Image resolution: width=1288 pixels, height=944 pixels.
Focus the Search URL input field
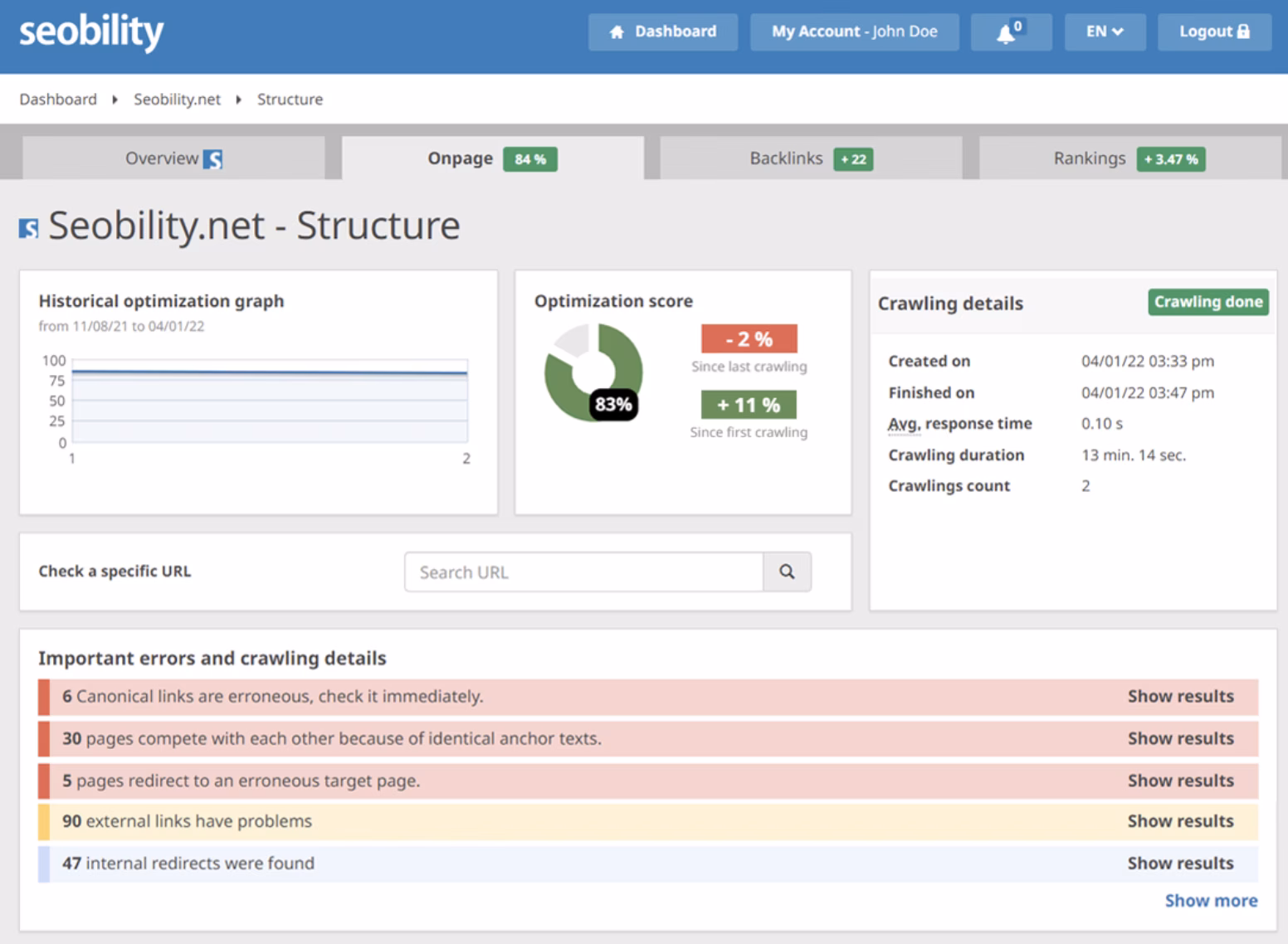pyautogui.click(x=583, y=572)
